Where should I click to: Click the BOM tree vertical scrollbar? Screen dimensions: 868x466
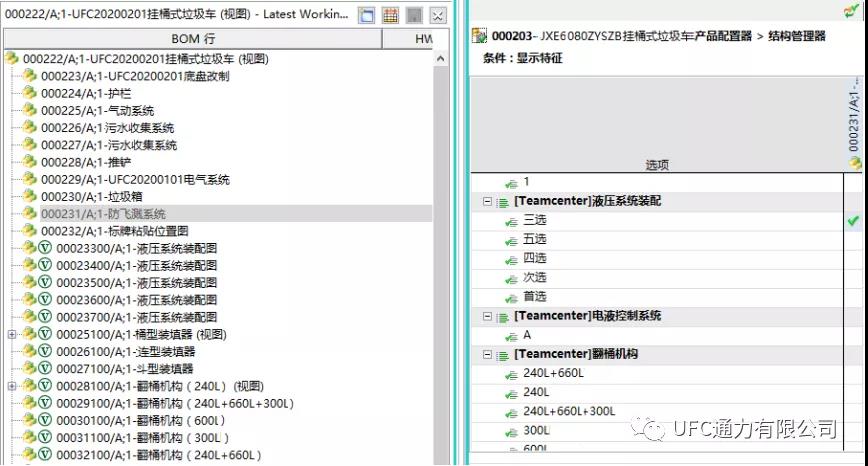click(x=440, y=250)
